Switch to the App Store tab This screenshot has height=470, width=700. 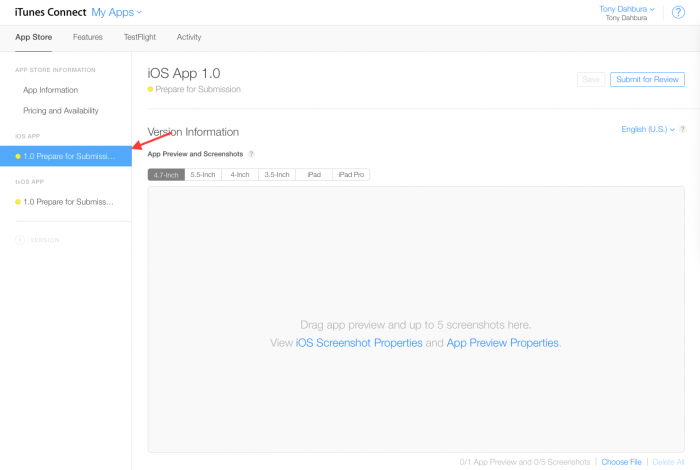(x=33, y=37)
